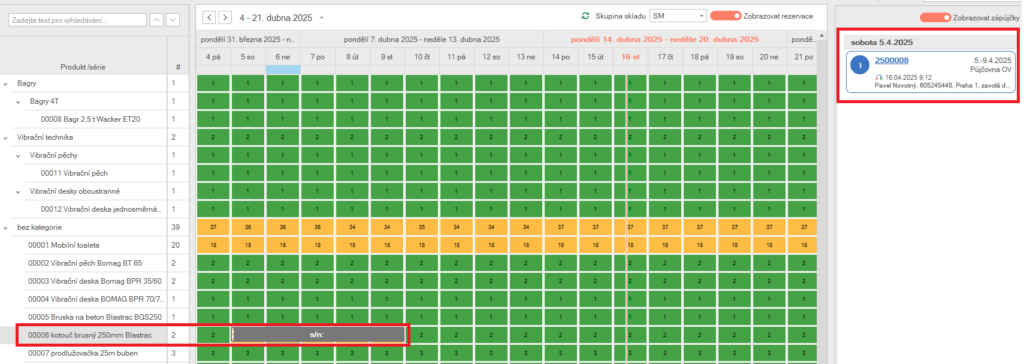Click sobota 5.4.2025 group header in loans panel

pos(929,42)
